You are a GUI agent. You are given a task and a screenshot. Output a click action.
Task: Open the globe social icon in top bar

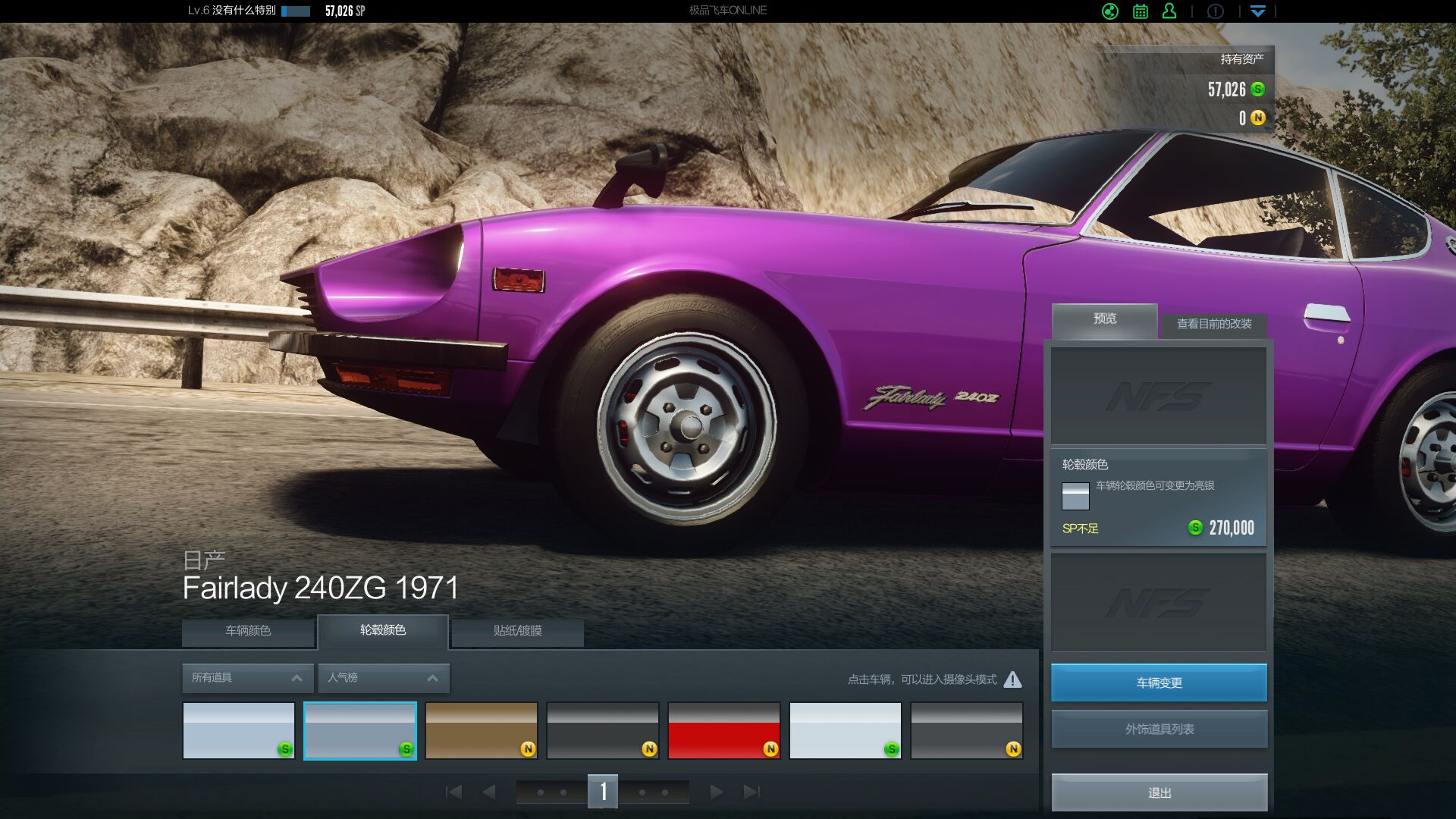tap(1109, 11)
